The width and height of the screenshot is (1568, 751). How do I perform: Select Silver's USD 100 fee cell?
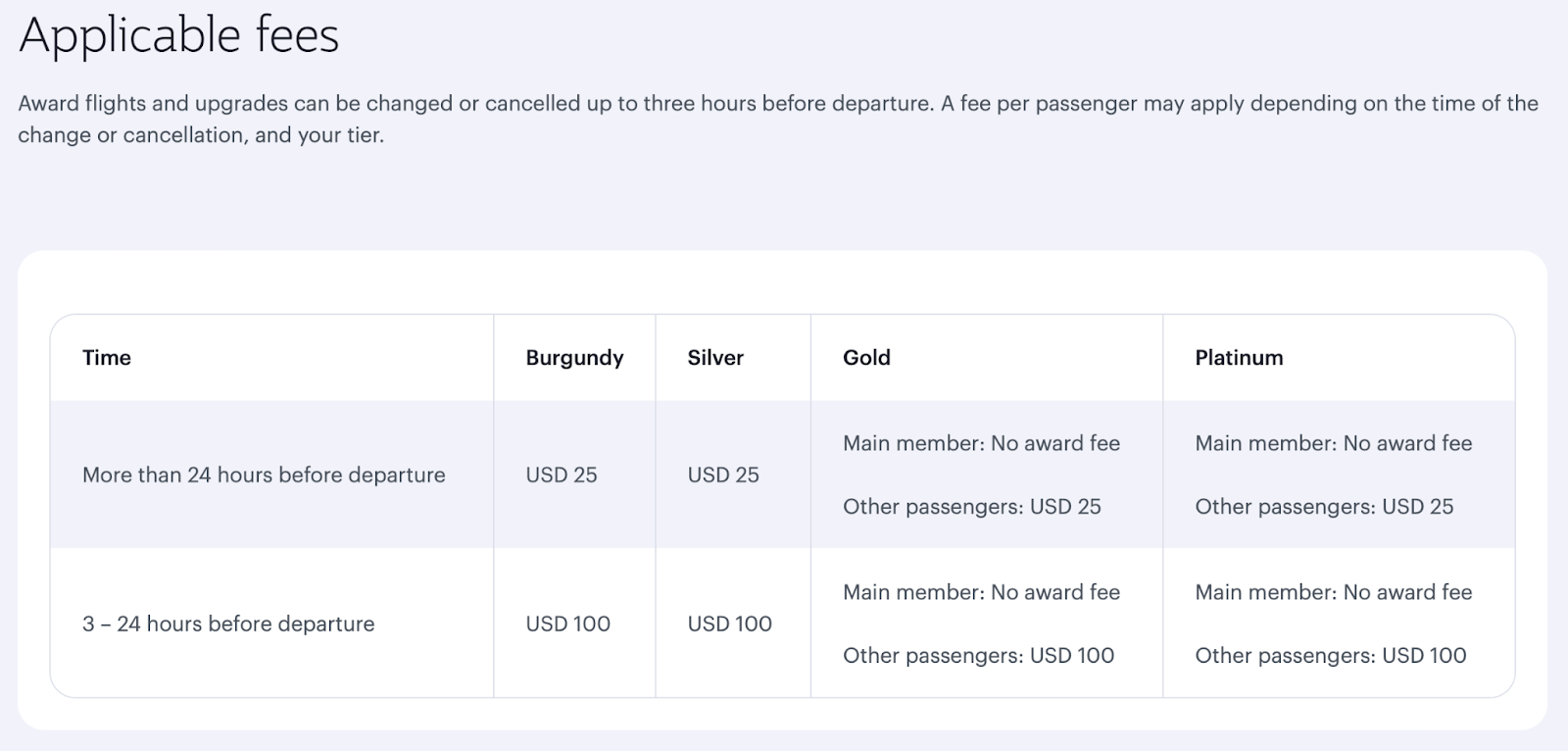[730, 625]
